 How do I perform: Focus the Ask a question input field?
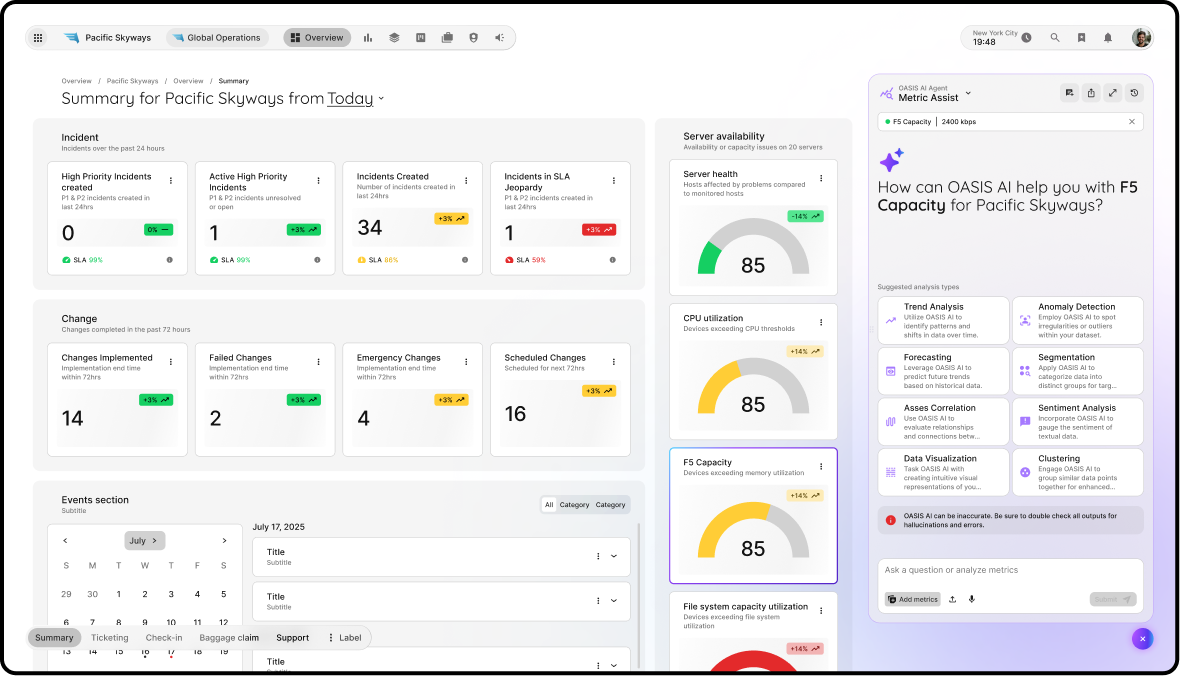1010,571
